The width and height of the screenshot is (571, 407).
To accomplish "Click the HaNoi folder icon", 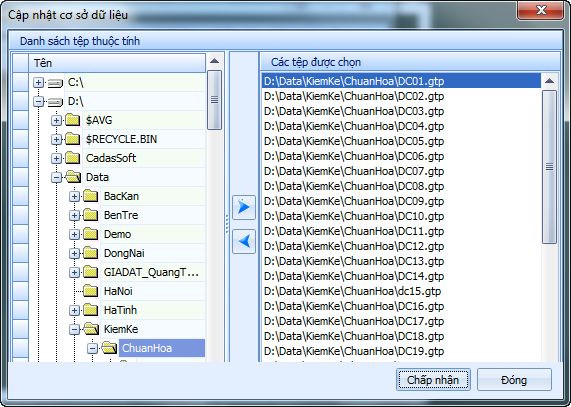I will tap(91, 291).
